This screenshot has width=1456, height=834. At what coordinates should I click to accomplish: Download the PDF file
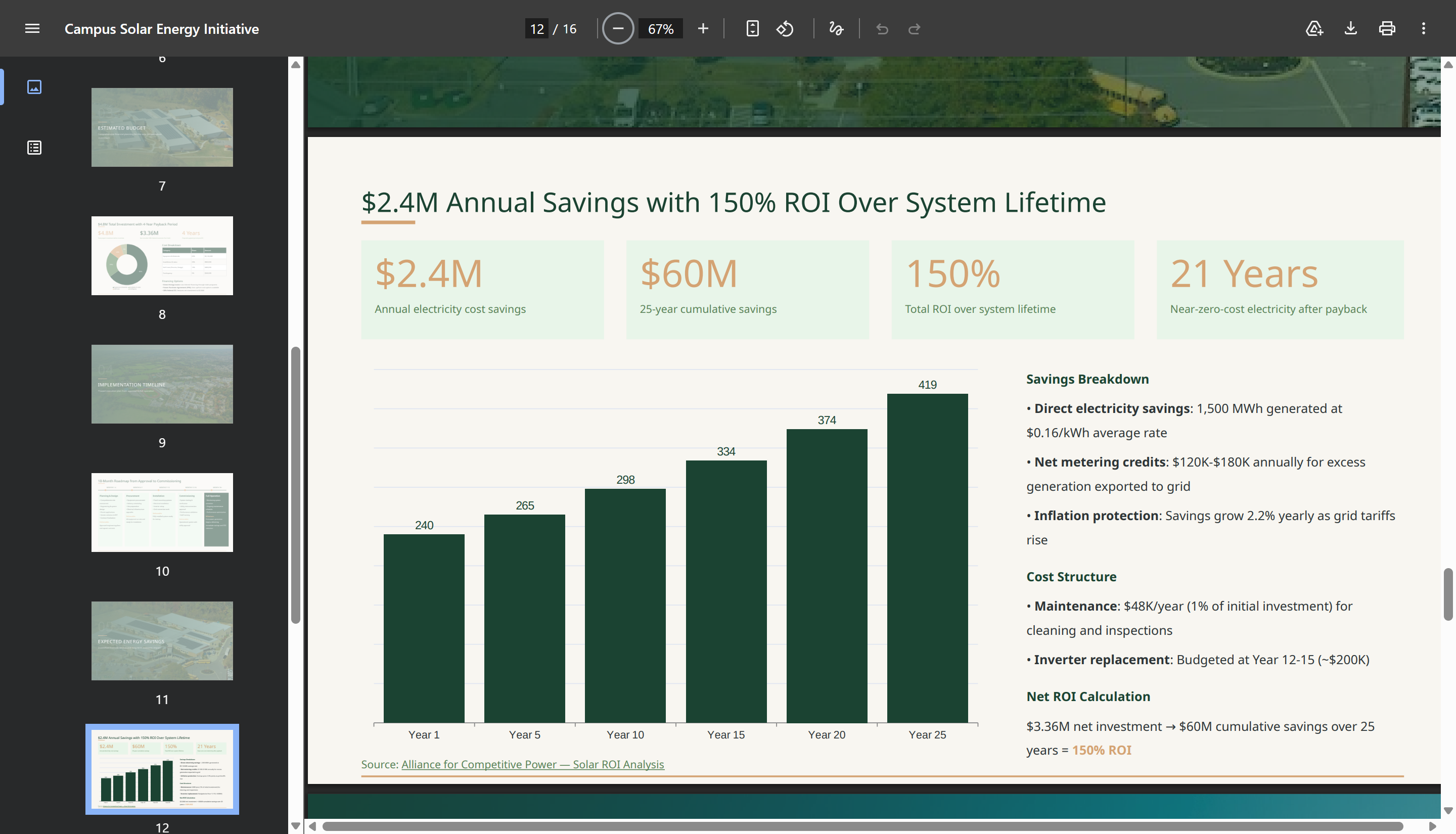(1351, 29)
